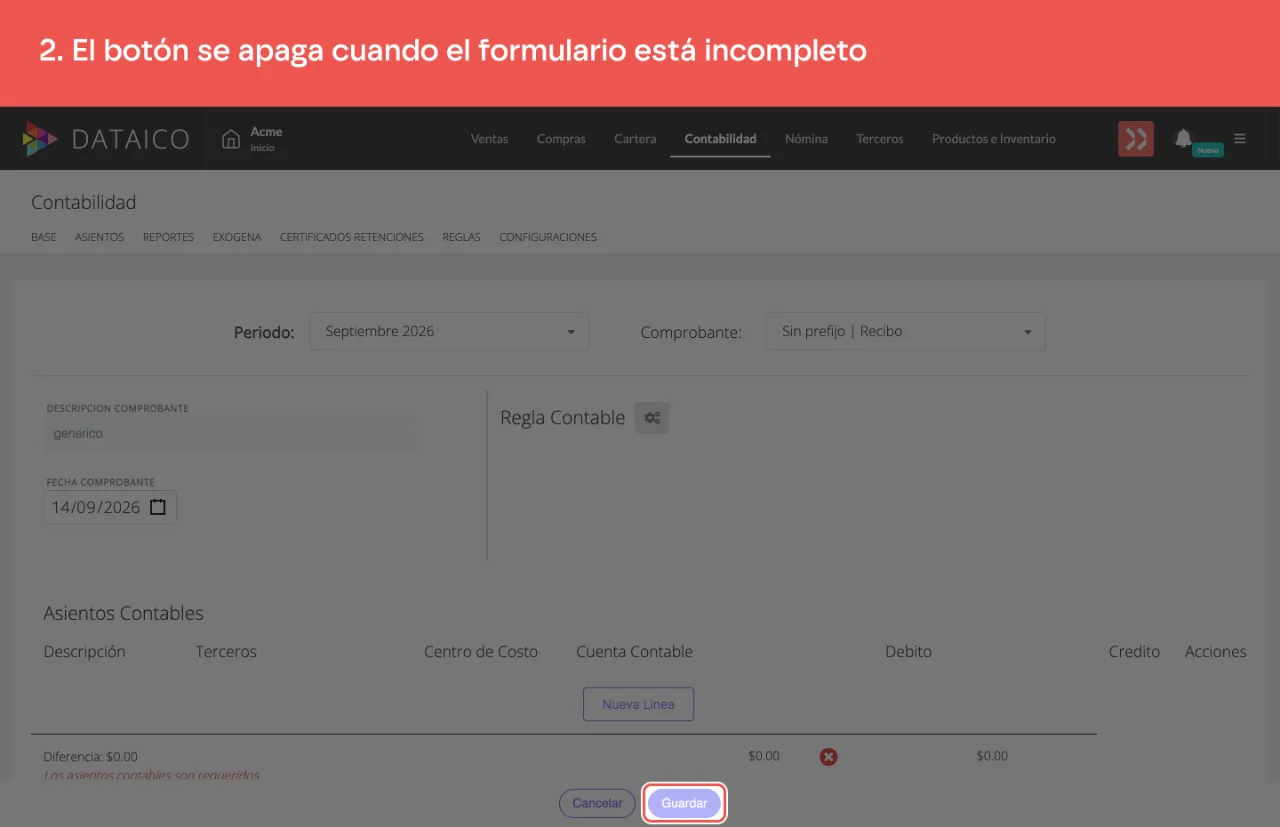Switch to the CONFIGURACIONES tab
The image size is (1280, 827).
pos(548,237)
